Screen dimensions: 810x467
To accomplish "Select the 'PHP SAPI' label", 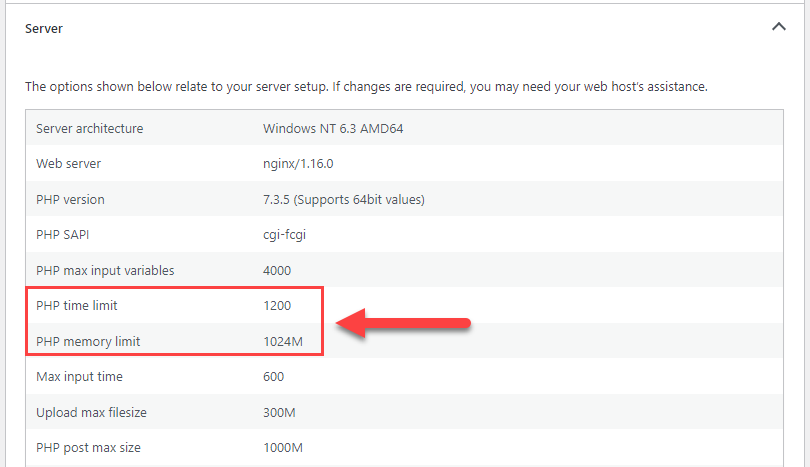I will click(63, 235).
